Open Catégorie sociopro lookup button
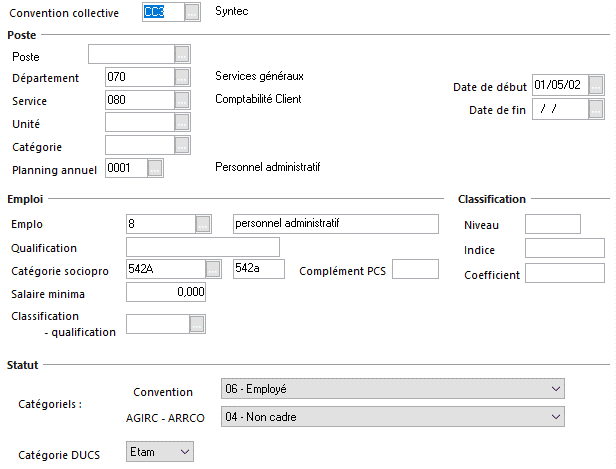 (x=213, y=269)
